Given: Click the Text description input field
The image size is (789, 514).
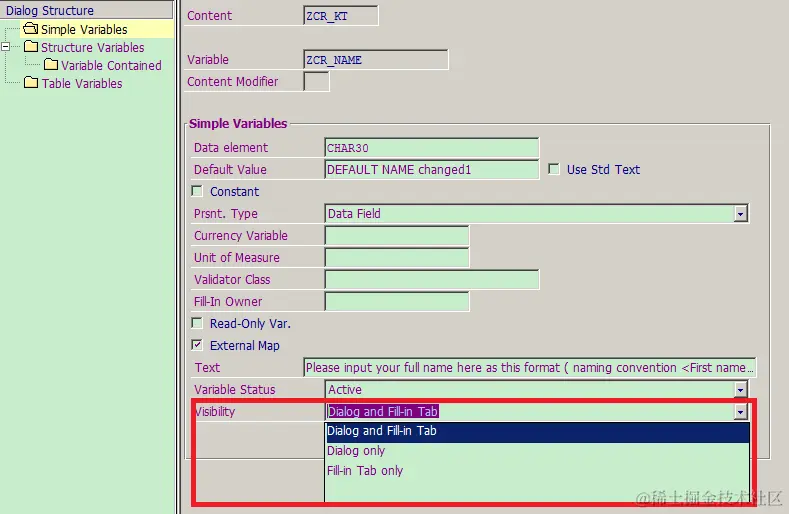Looking at the screenshot, I should point(529,368).
